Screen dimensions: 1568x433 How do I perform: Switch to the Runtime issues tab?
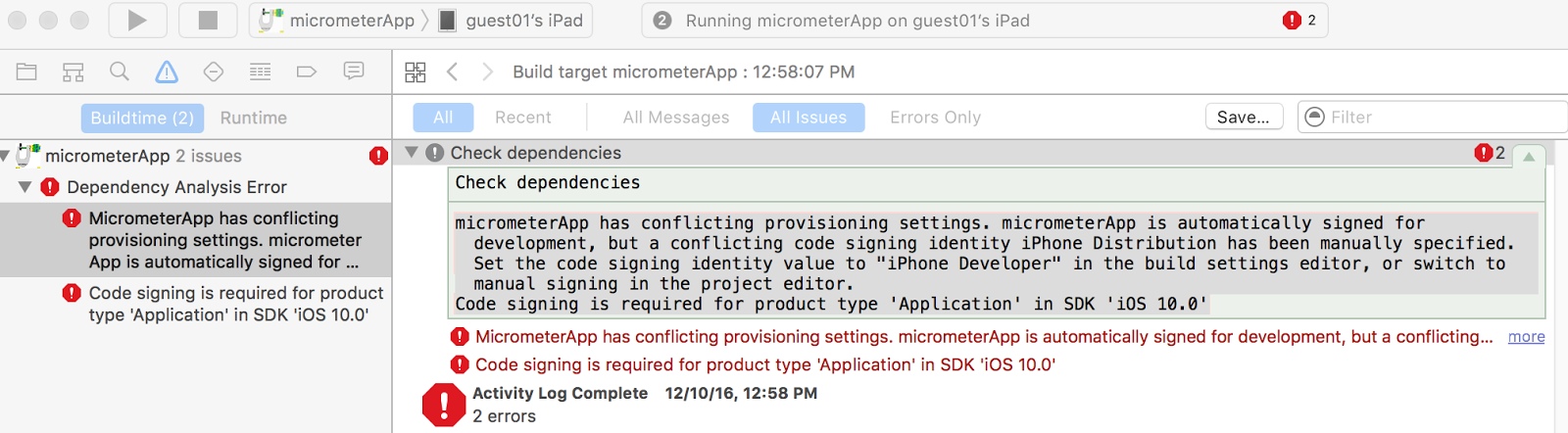pyautogui.click(x=253, y=118)
